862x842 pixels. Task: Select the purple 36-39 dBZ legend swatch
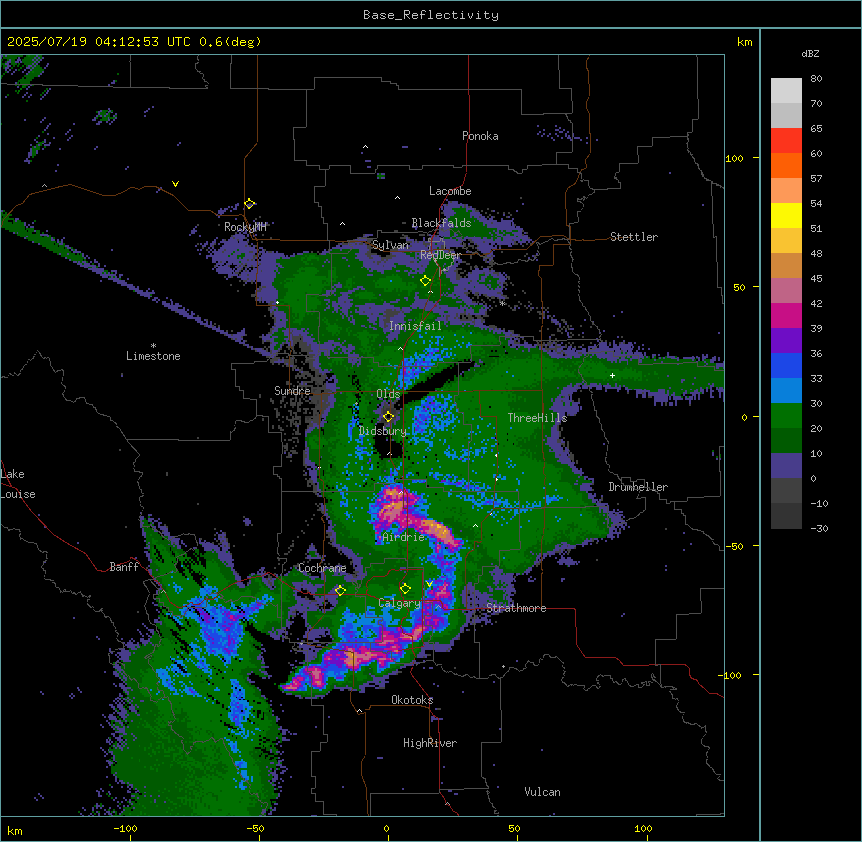[x=786, y=341]
